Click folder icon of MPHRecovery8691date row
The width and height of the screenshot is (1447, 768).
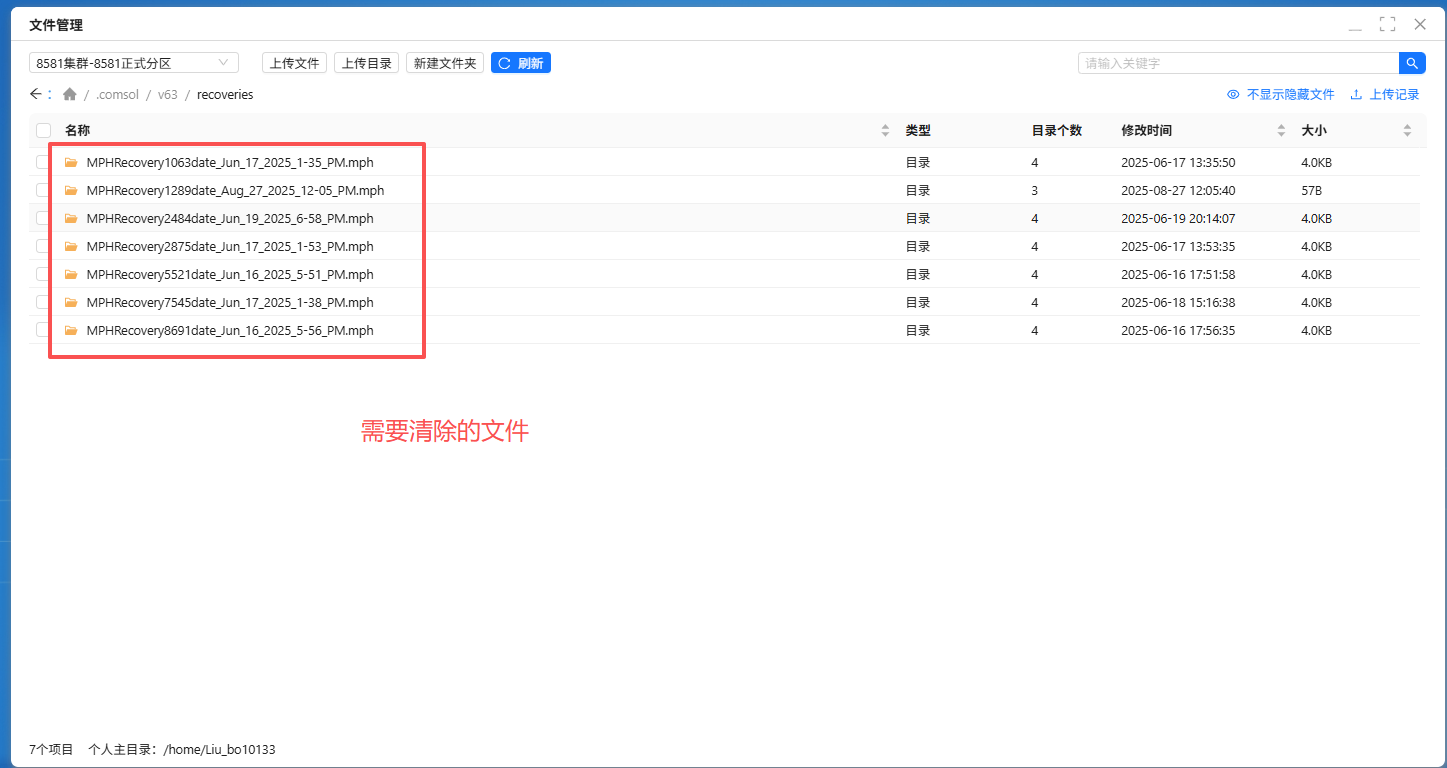click(x=71, y=330)
